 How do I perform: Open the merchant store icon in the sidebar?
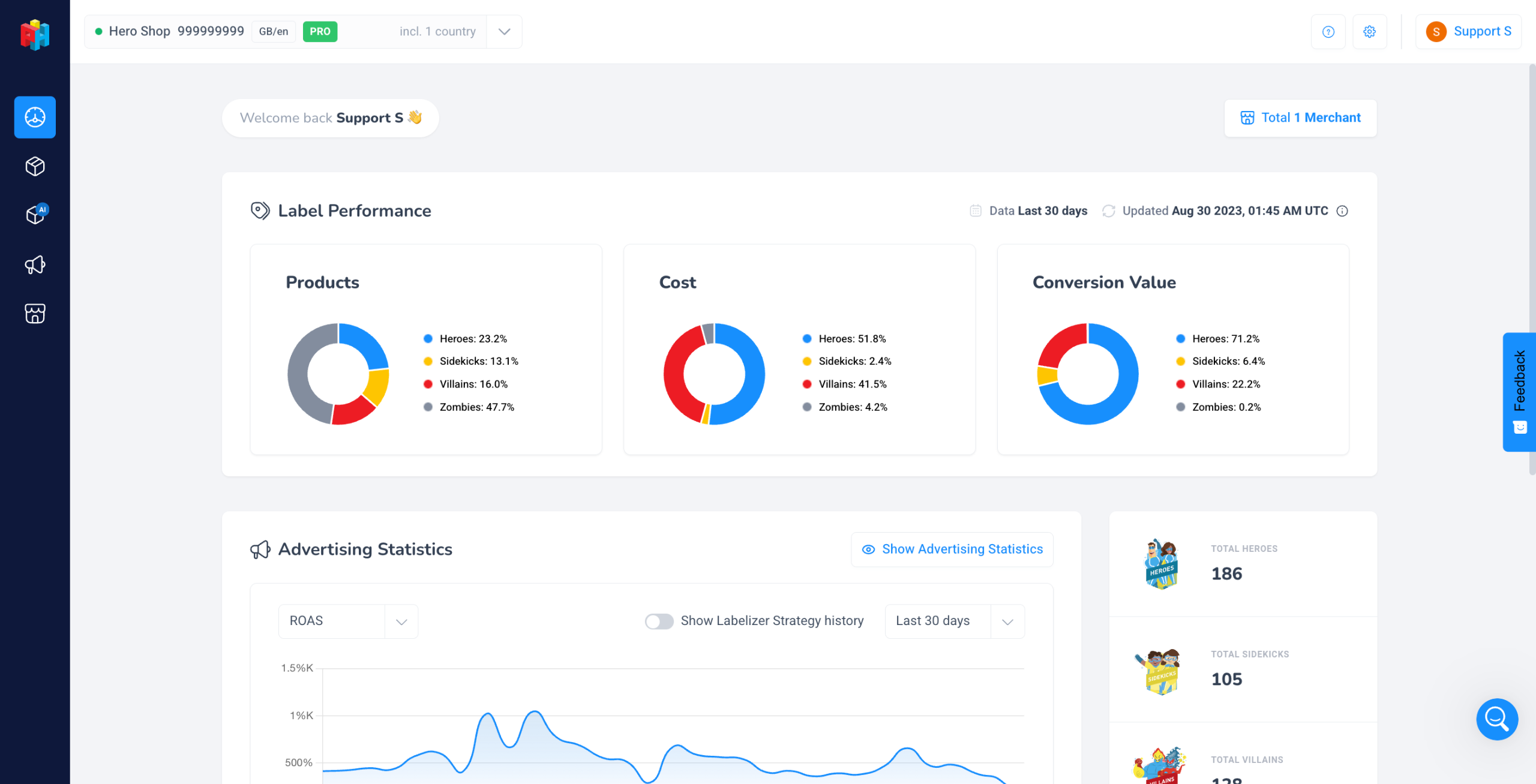coord(35,313)
